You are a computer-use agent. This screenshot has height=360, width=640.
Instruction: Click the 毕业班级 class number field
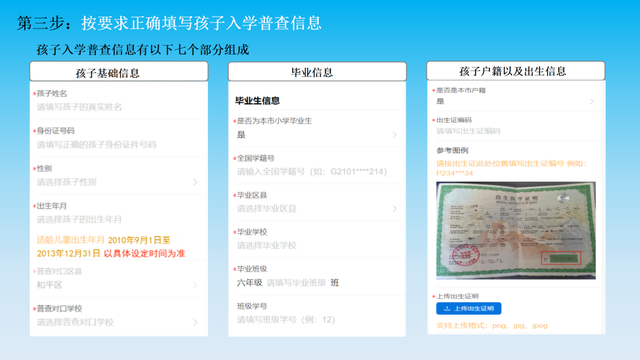click(296, 283)
